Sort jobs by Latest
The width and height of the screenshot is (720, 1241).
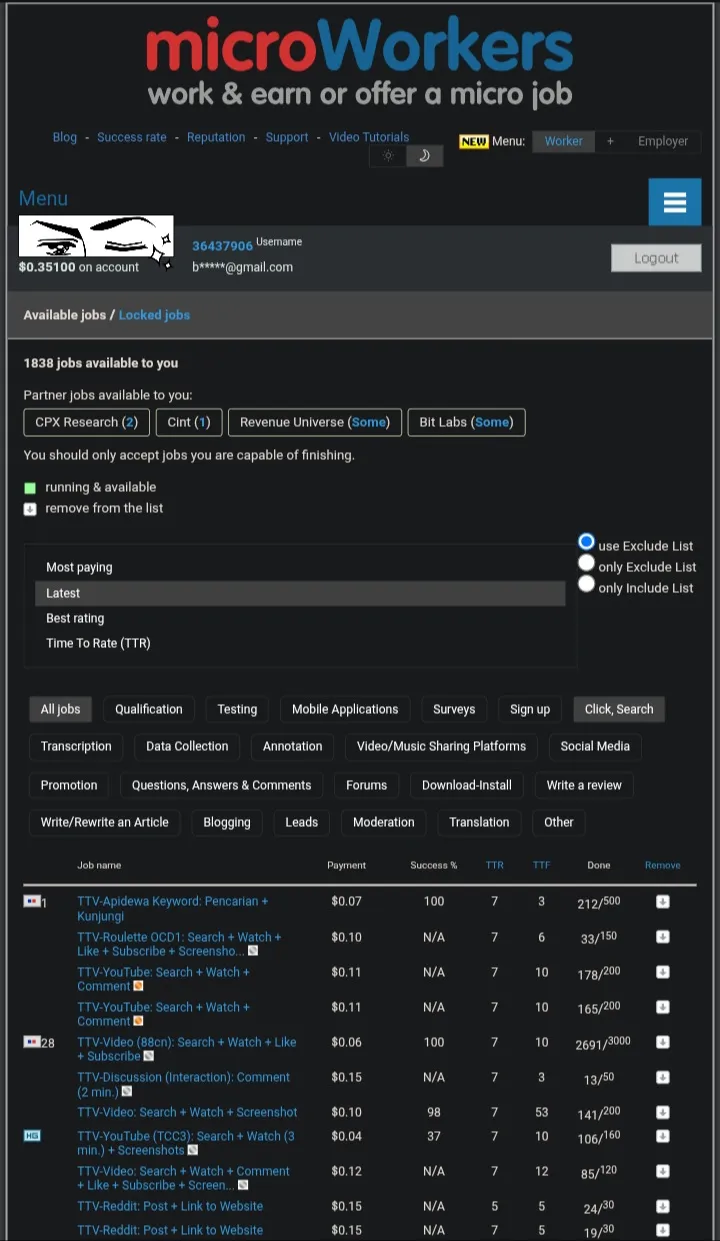click(300, 593)
